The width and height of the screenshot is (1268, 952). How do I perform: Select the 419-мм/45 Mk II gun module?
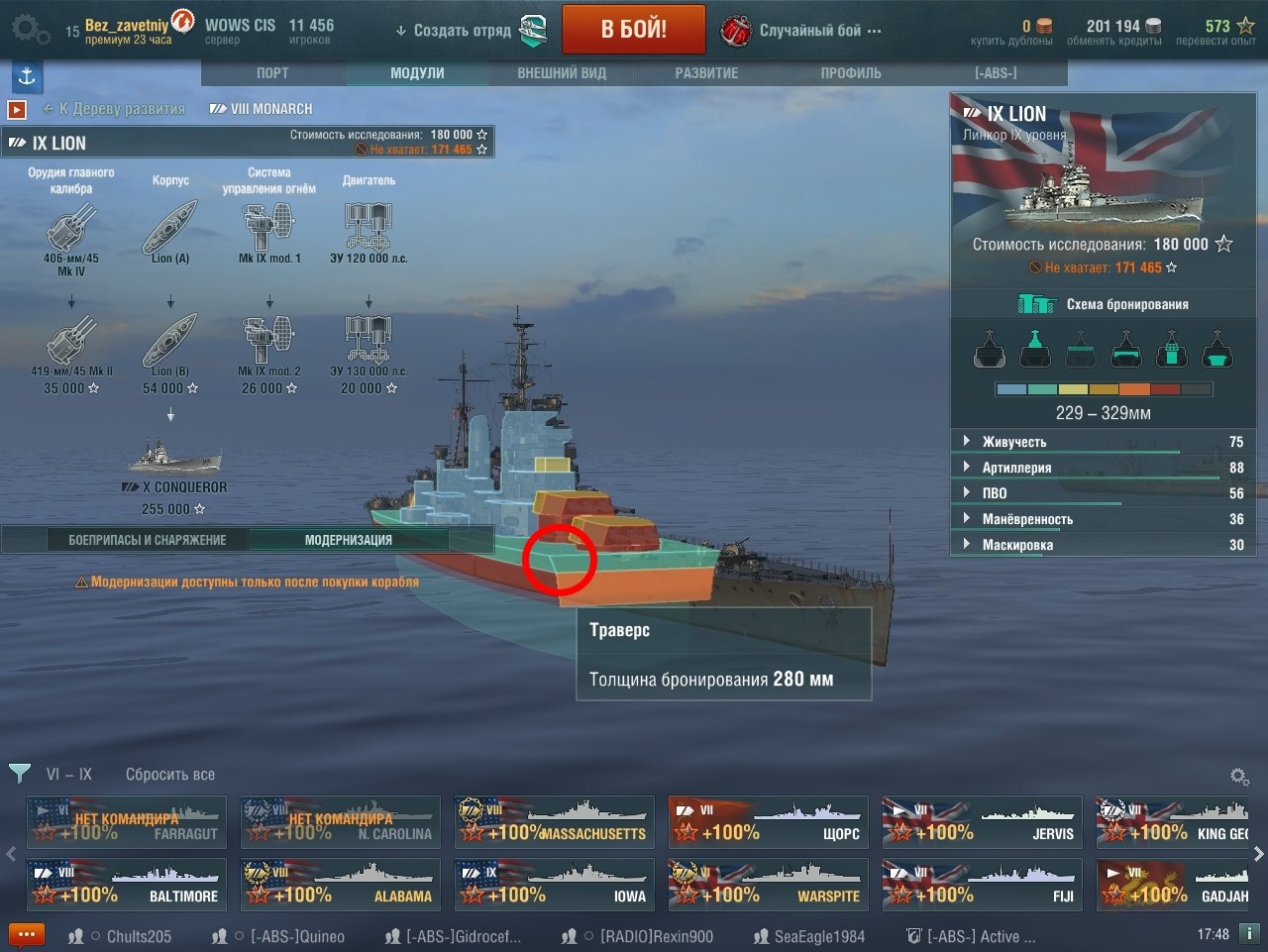[x=71, y=354]
